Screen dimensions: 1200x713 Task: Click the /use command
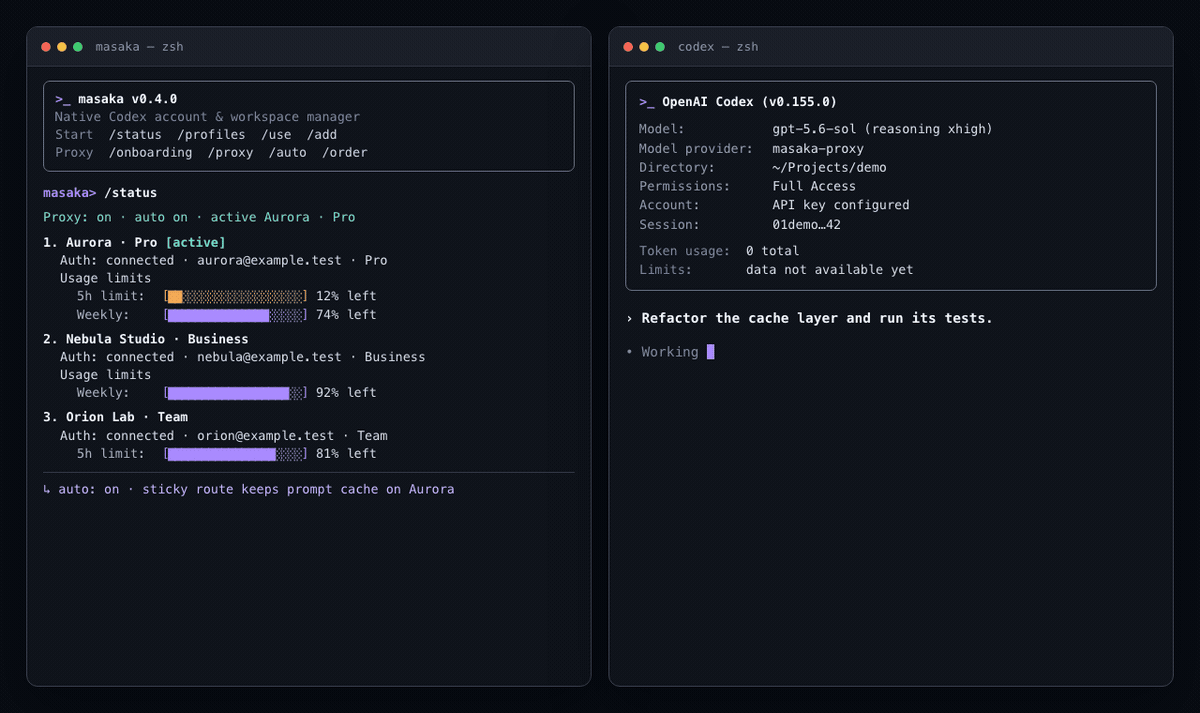276,135
